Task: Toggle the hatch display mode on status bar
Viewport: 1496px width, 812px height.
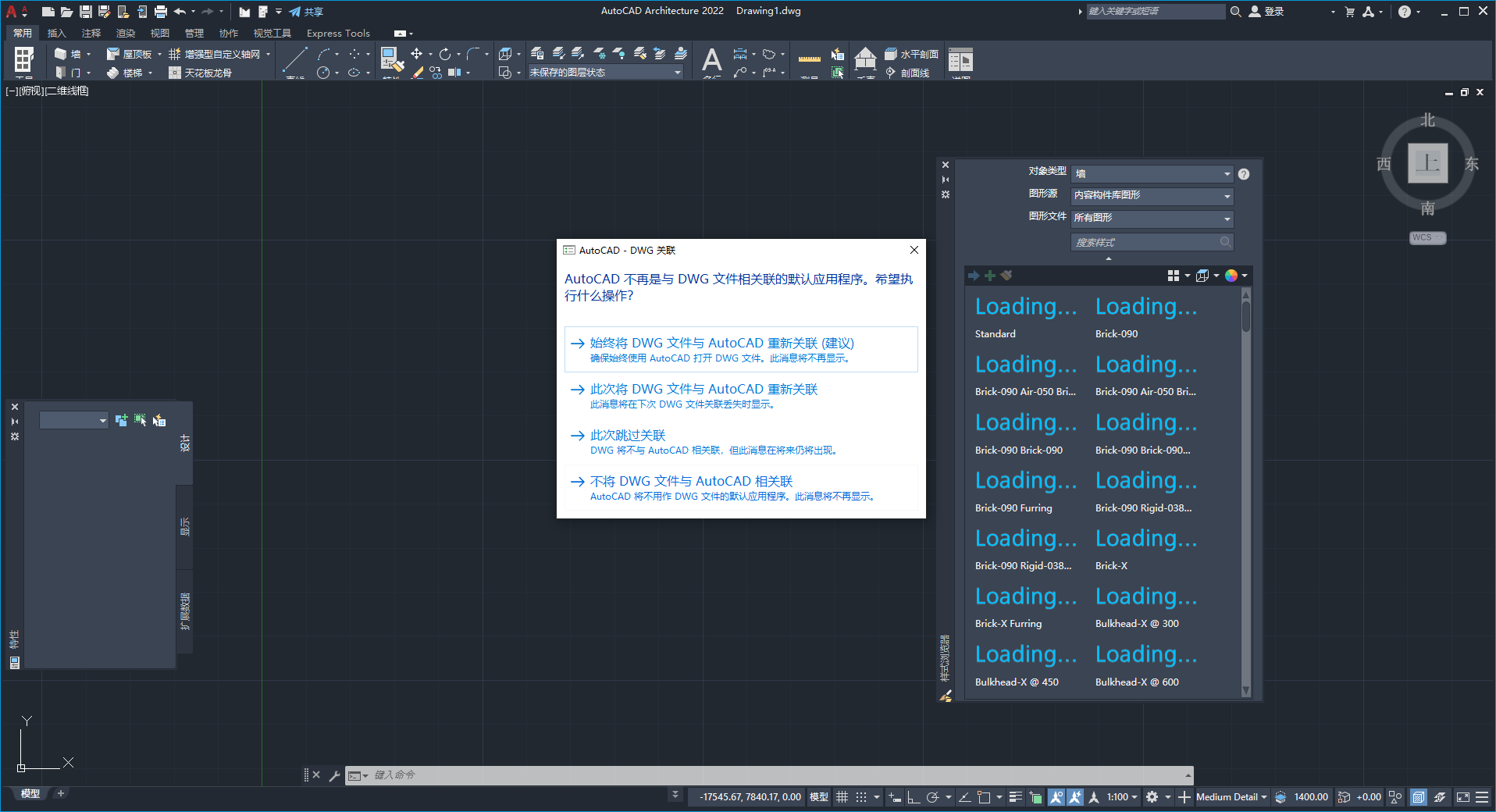Action: point(1418,797)
